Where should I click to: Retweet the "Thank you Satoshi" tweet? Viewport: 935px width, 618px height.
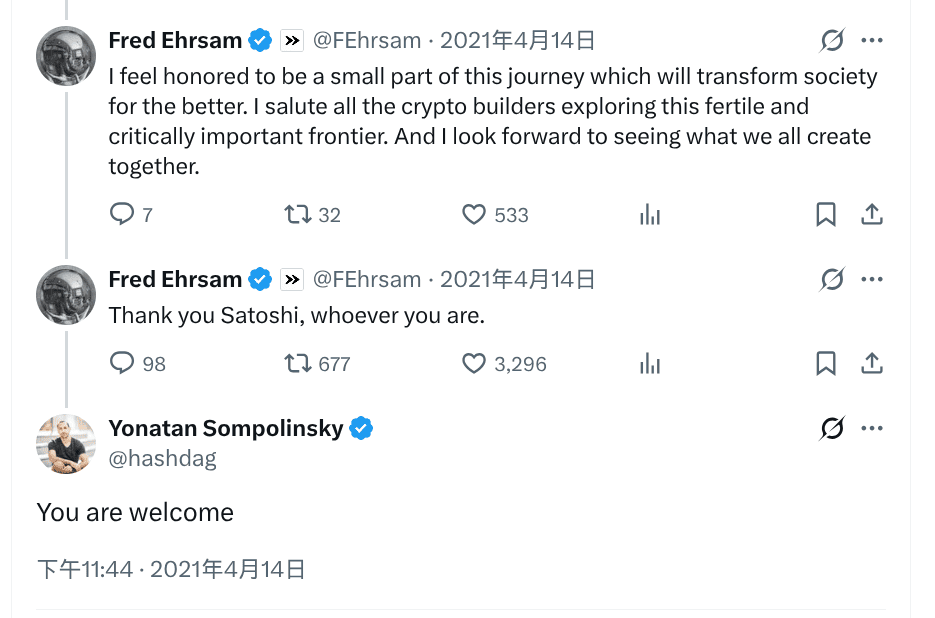[x=298, y=363]
